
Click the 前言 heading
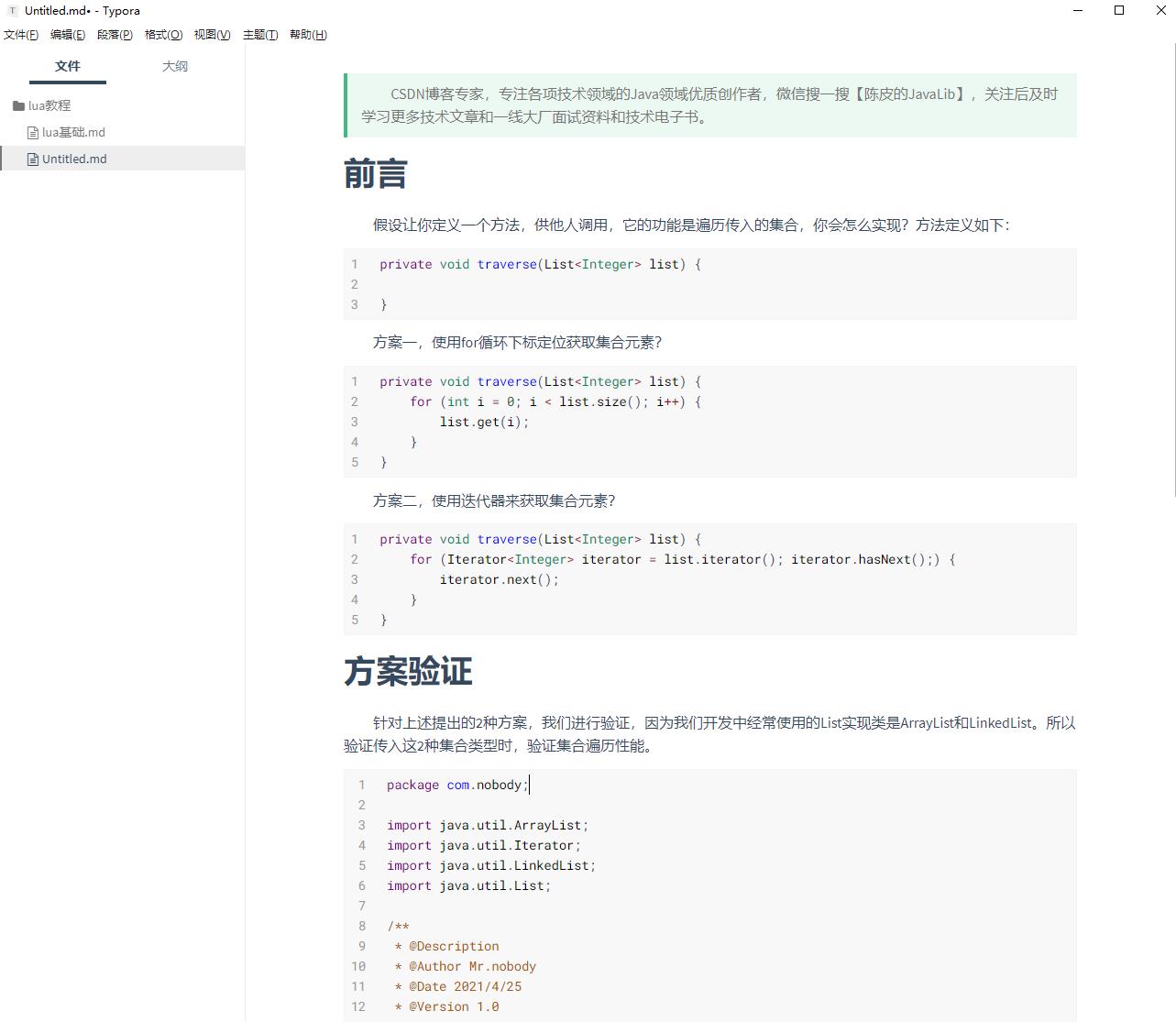coord(375,173)
